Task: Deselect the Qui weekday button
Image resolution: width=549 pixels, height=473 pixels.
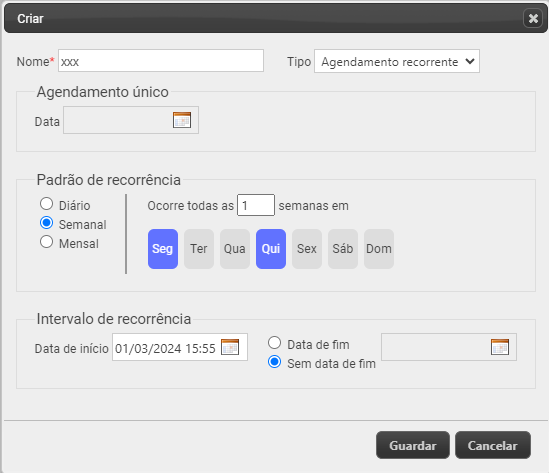Action: pyautogui.click(x=271, y=249)
